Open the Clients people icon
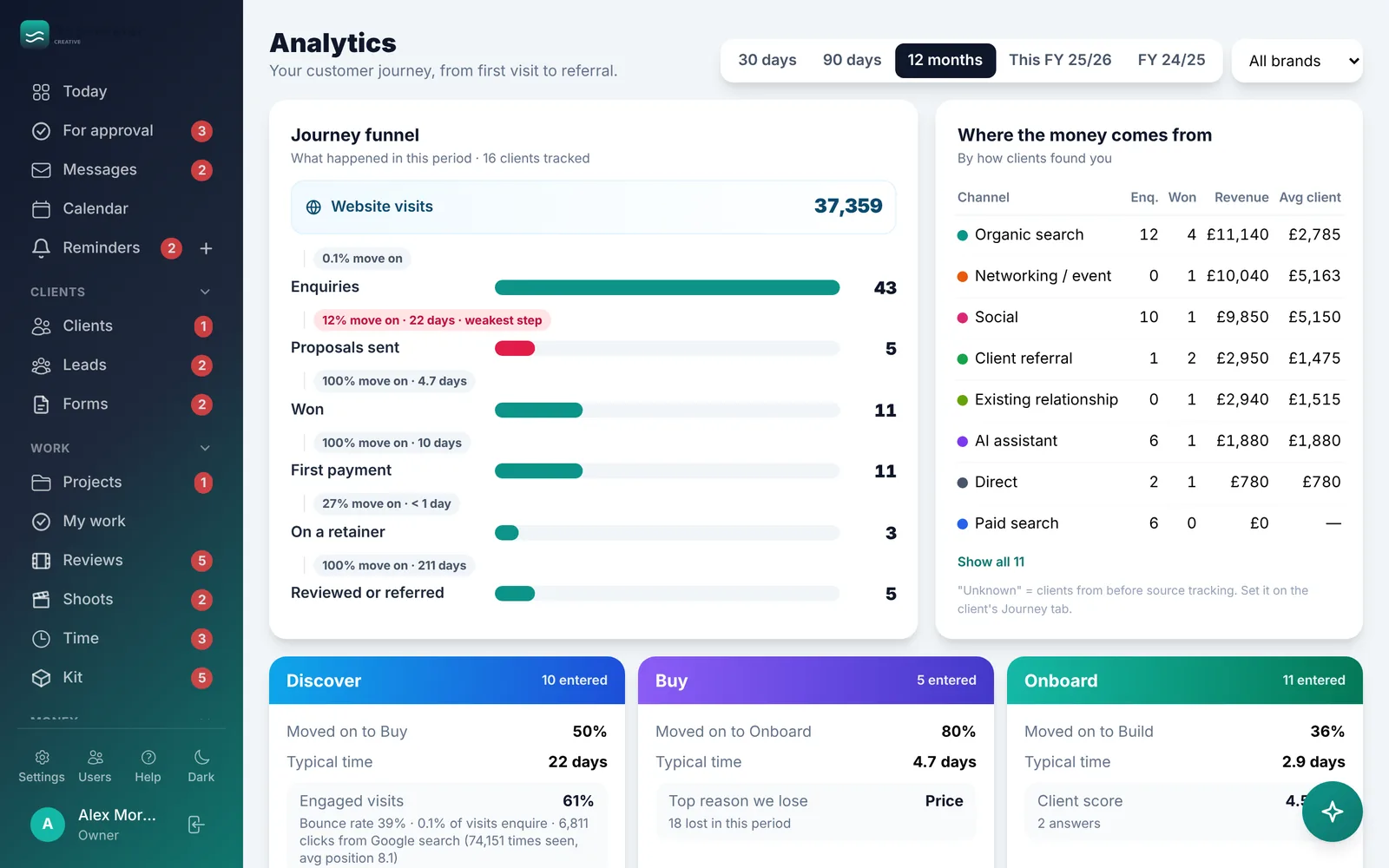 coord(41,326)
